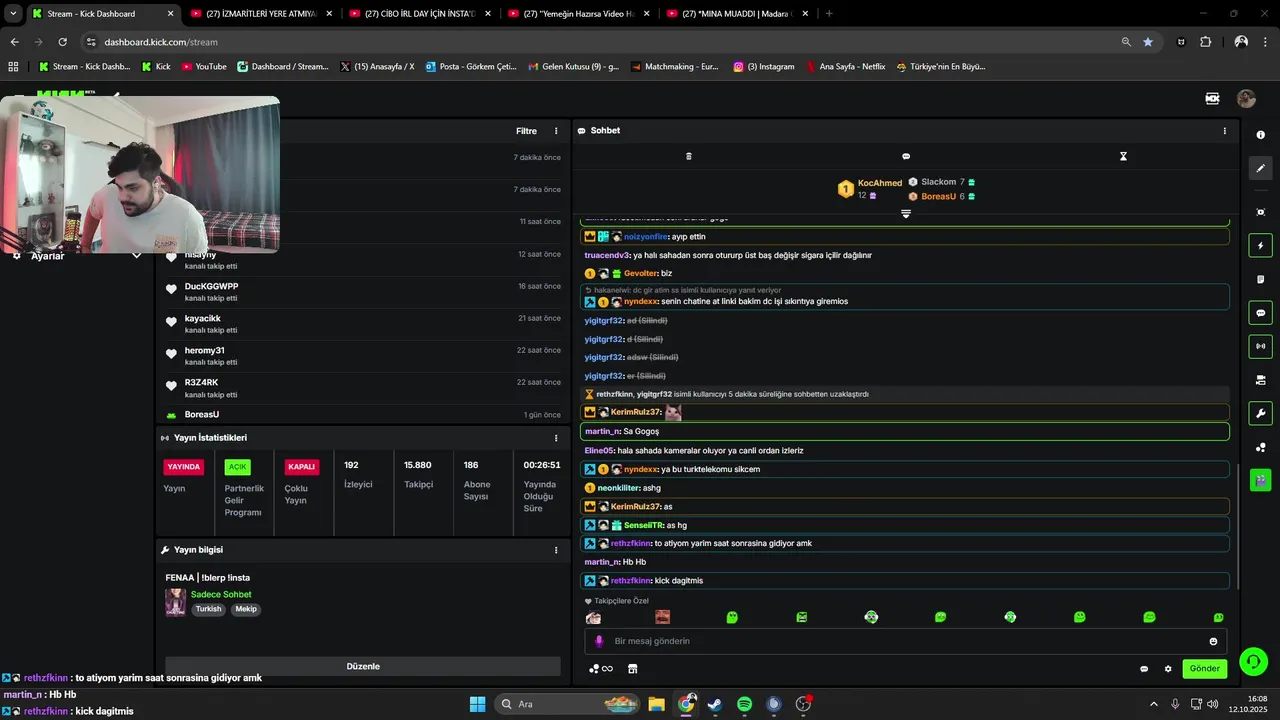Image resolution: width=1280 pixels, height=720 pixels.
Task: Click the screen capture frame icon in sidebar
Action: pyautogui.click(x=1260, y=212)
